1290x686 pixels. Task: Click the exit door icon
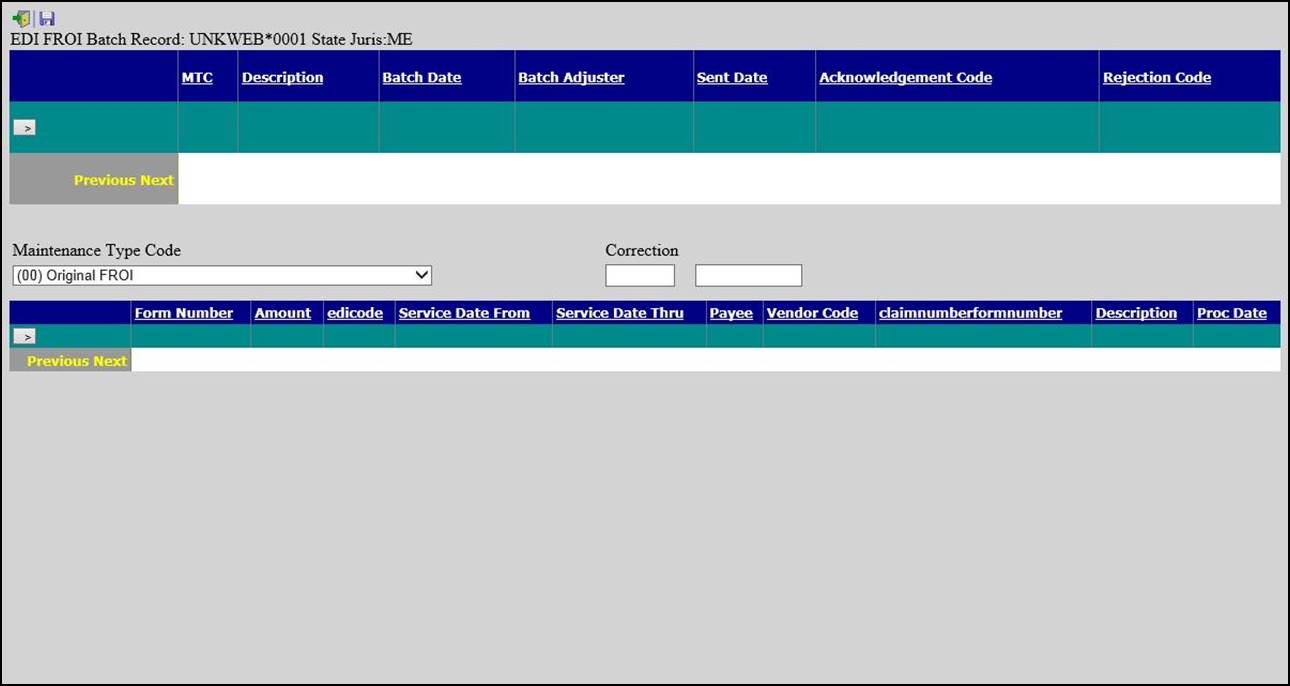[x=21, y=19]
